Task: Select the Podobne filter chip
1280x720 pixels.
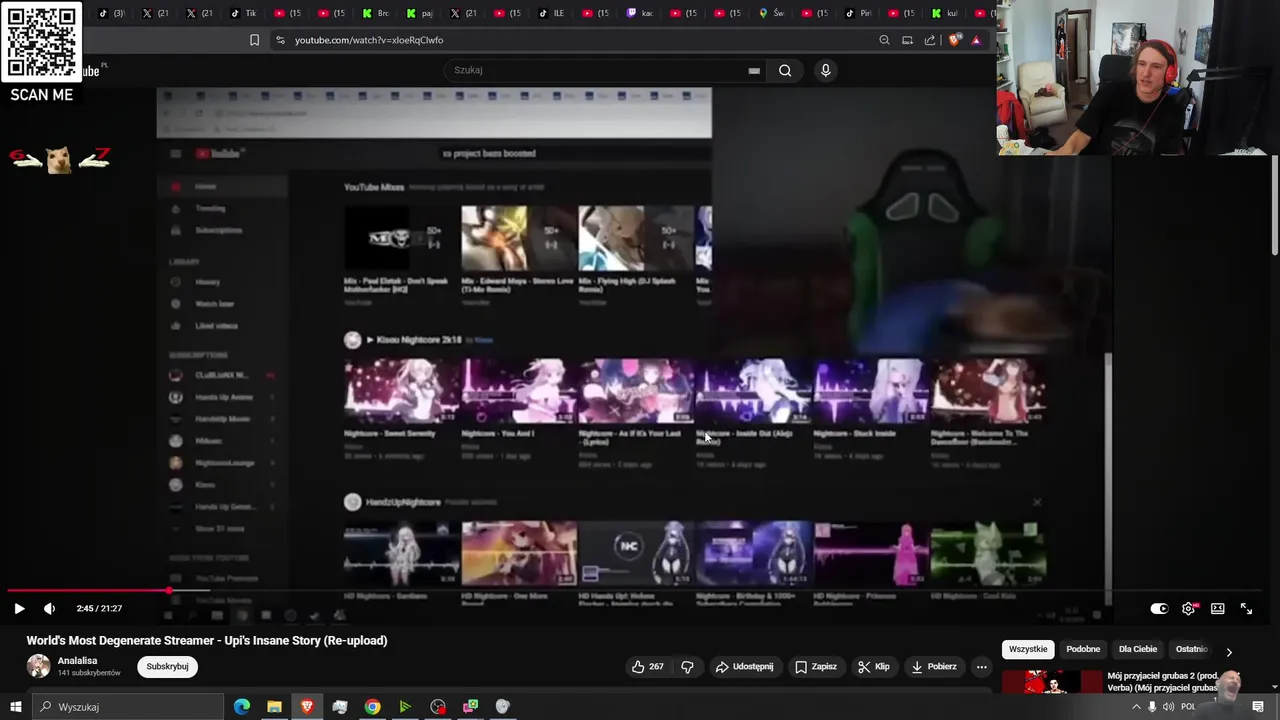Action: click(1083, 649)
